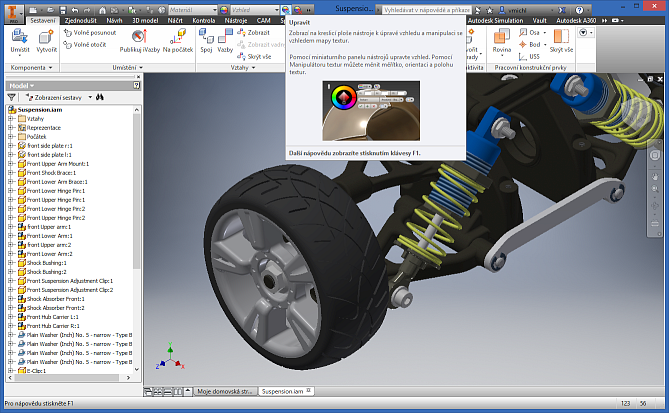Toggle Skrýt vše in Vztahy panel
Screen dimensions: 669x413
click(258, 57)
